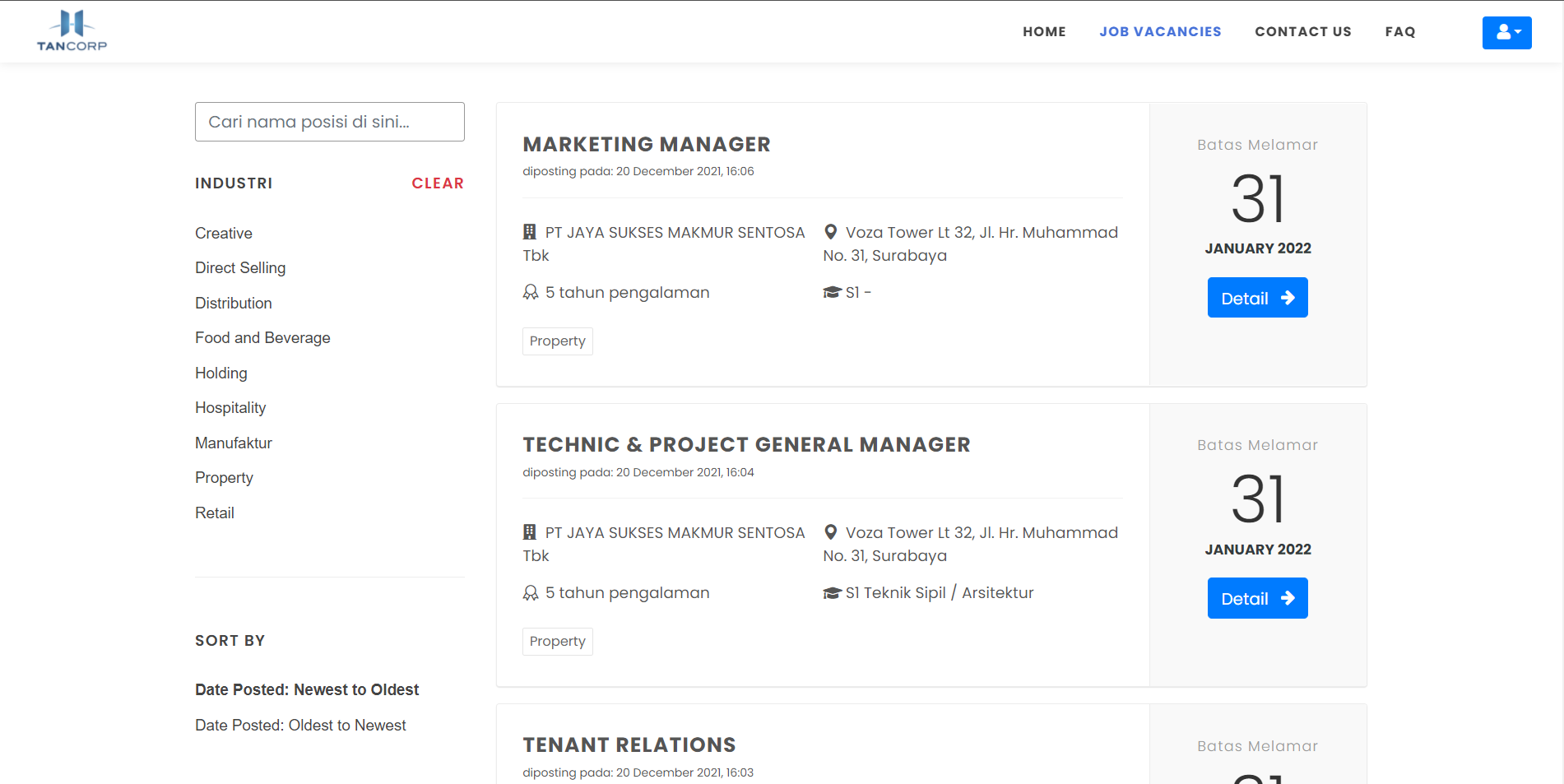1564x784 pixels.
Task: Select Hospitality from the industry list
Action: click(x=230, y=407)
